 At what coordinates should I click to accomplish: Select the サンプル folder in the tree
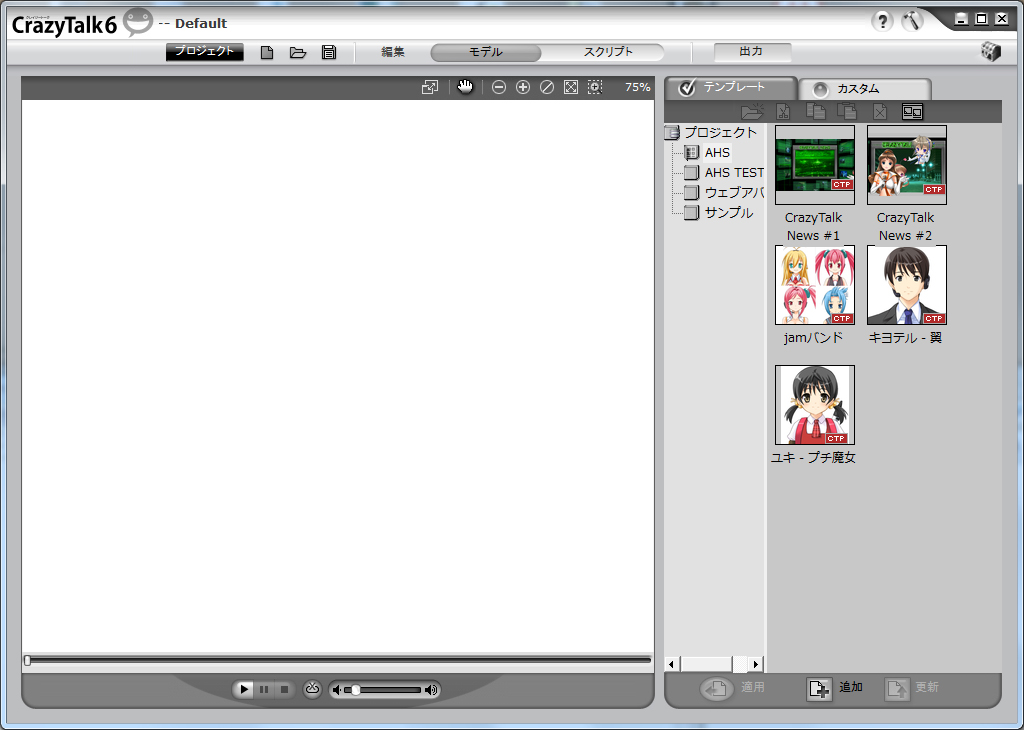(x=728, y=213)
